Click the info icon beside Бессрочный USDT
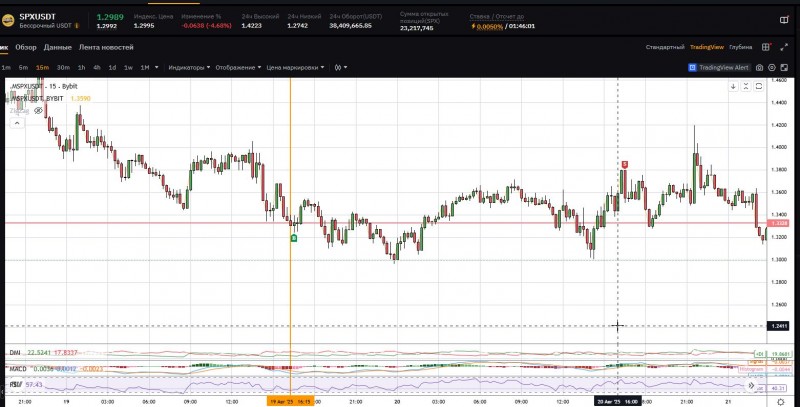The width and height of the screenshot is (800, 407). (77, 25)
